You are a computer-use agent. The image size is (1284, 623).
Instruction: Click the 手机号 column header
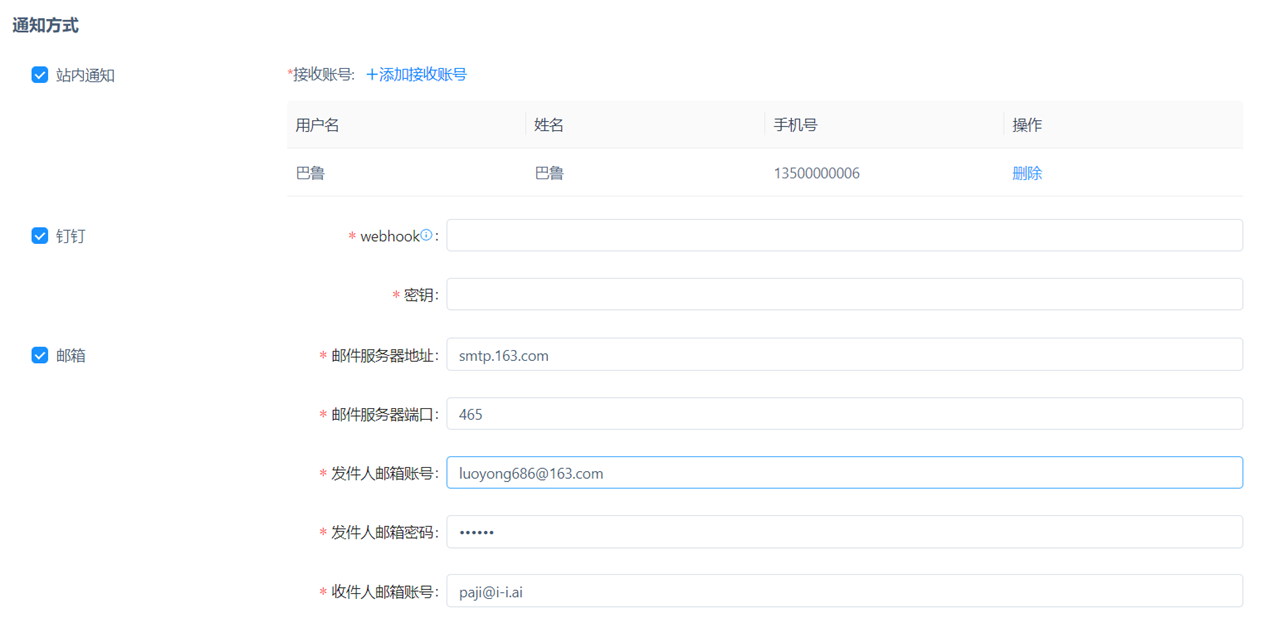pos(795,125)
